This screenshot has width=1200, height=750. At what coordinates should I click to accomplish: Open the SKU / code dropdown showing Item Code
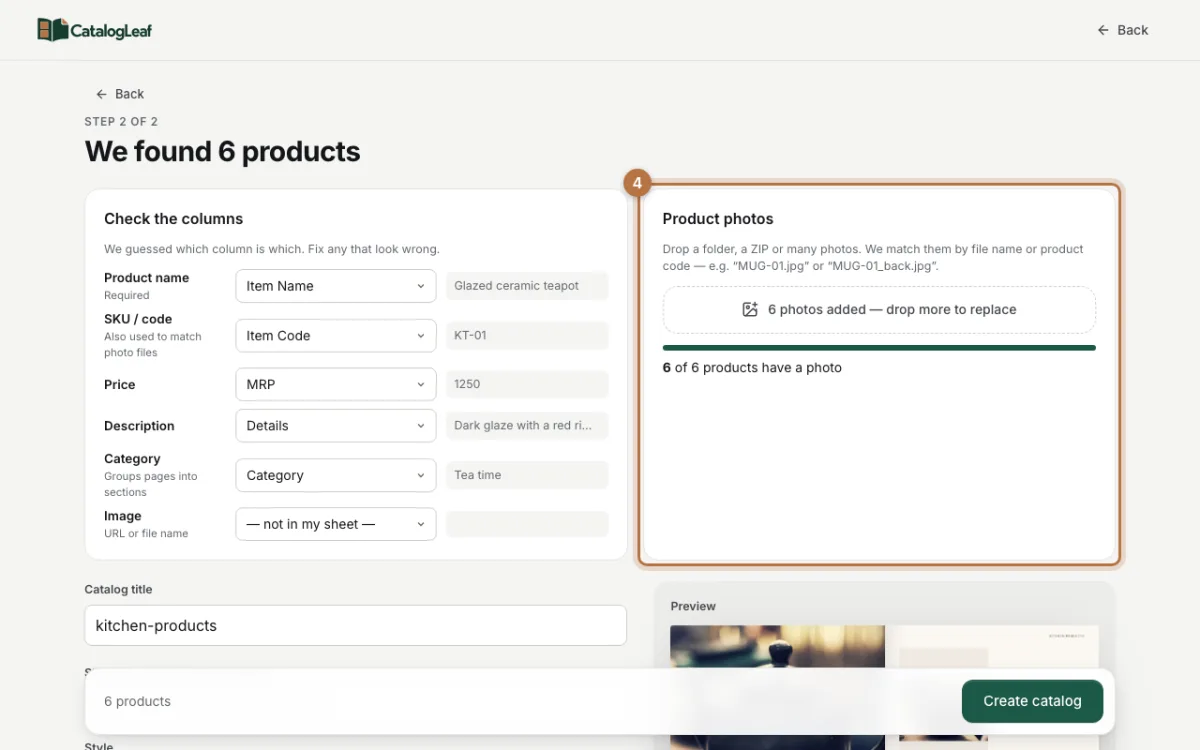[336, 336]
